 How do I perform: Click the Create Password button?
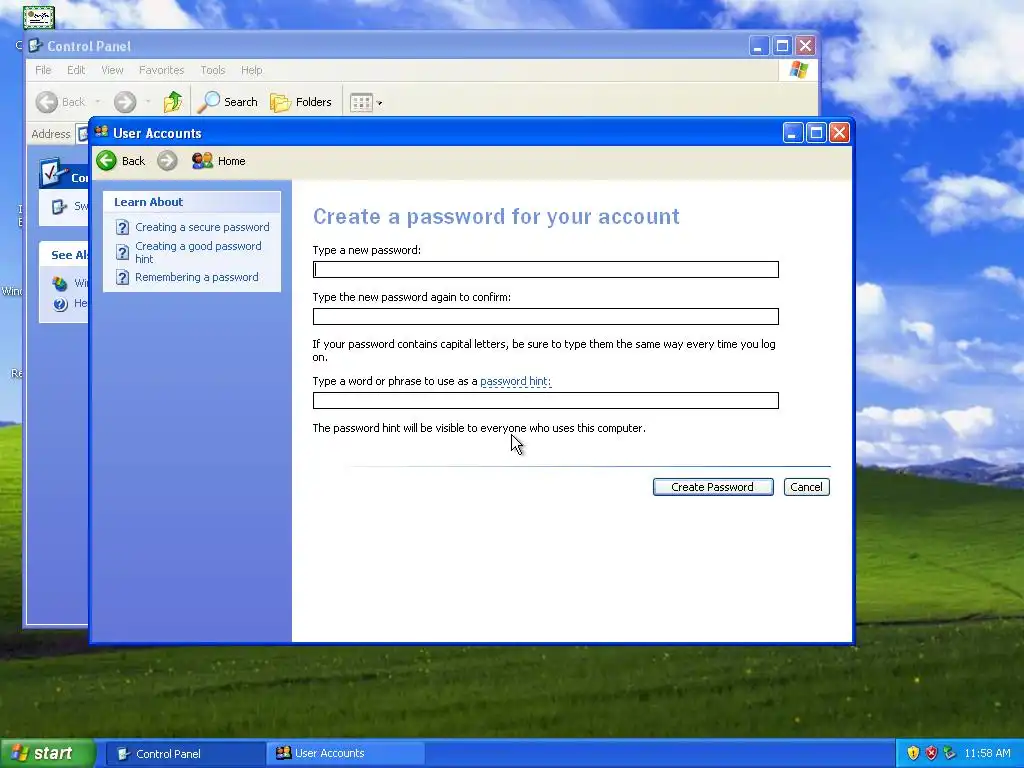click(713, 487)
